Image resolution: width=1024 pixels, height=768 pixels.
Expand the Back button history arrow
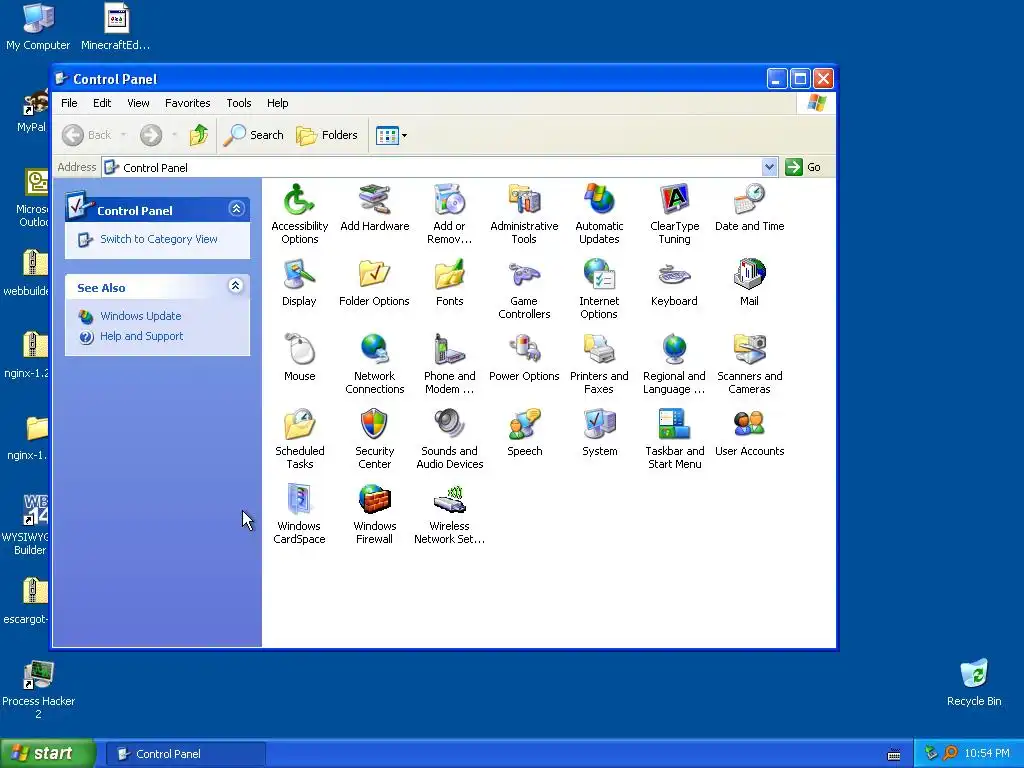click(123, 135)
